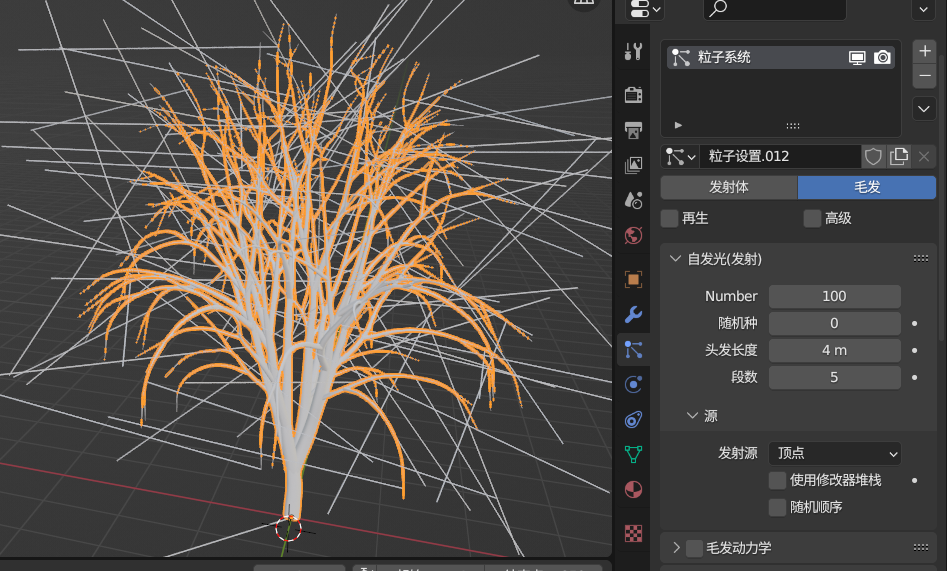This screenshot has width=947, height=571.
Task: Toggle particle system viewport display icon
Action: (x=856, y=57)
